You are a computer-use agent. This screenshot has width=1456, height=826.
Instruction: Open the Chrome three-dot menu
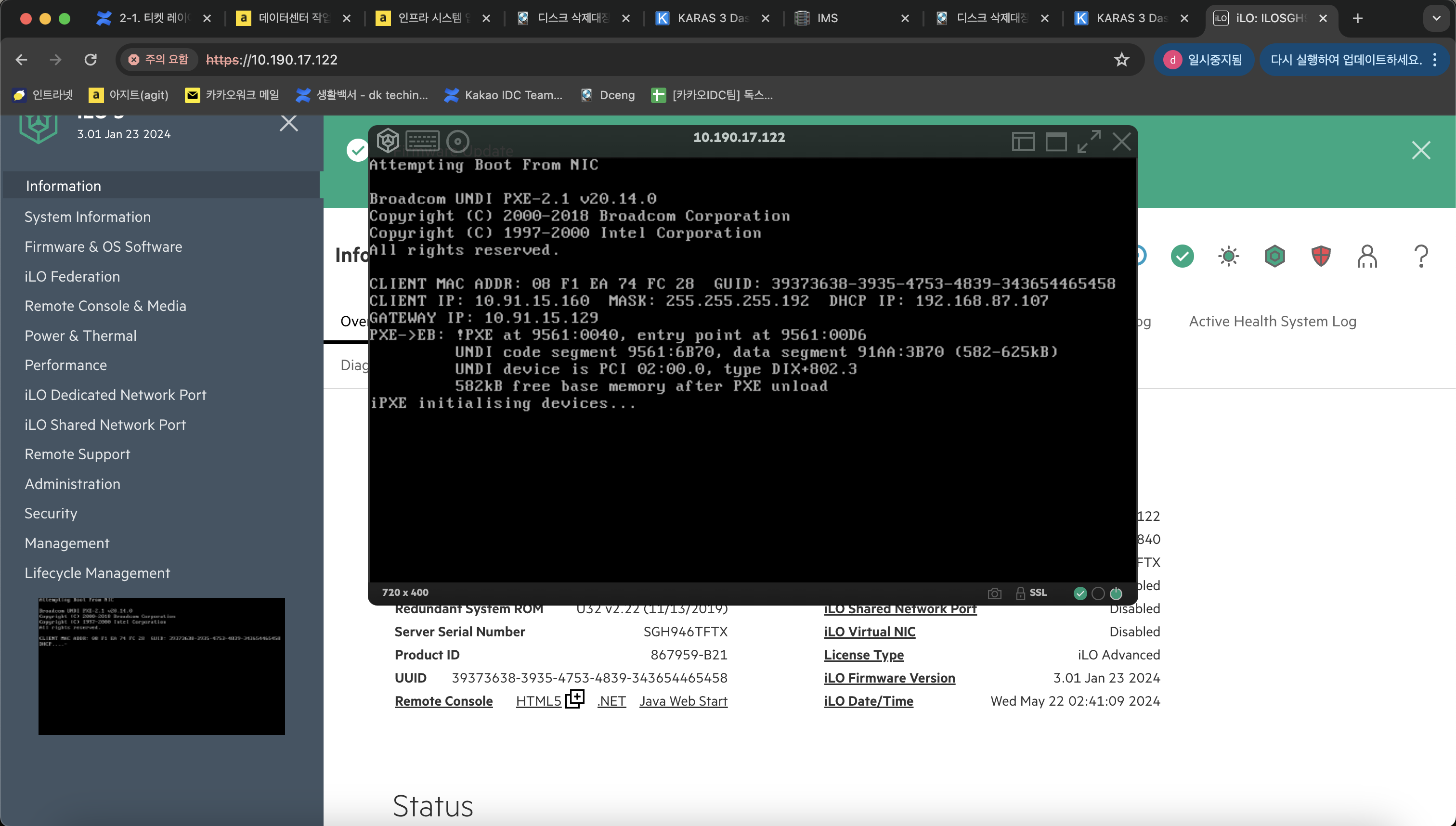pyautogui.click(x=1434, y=60)
